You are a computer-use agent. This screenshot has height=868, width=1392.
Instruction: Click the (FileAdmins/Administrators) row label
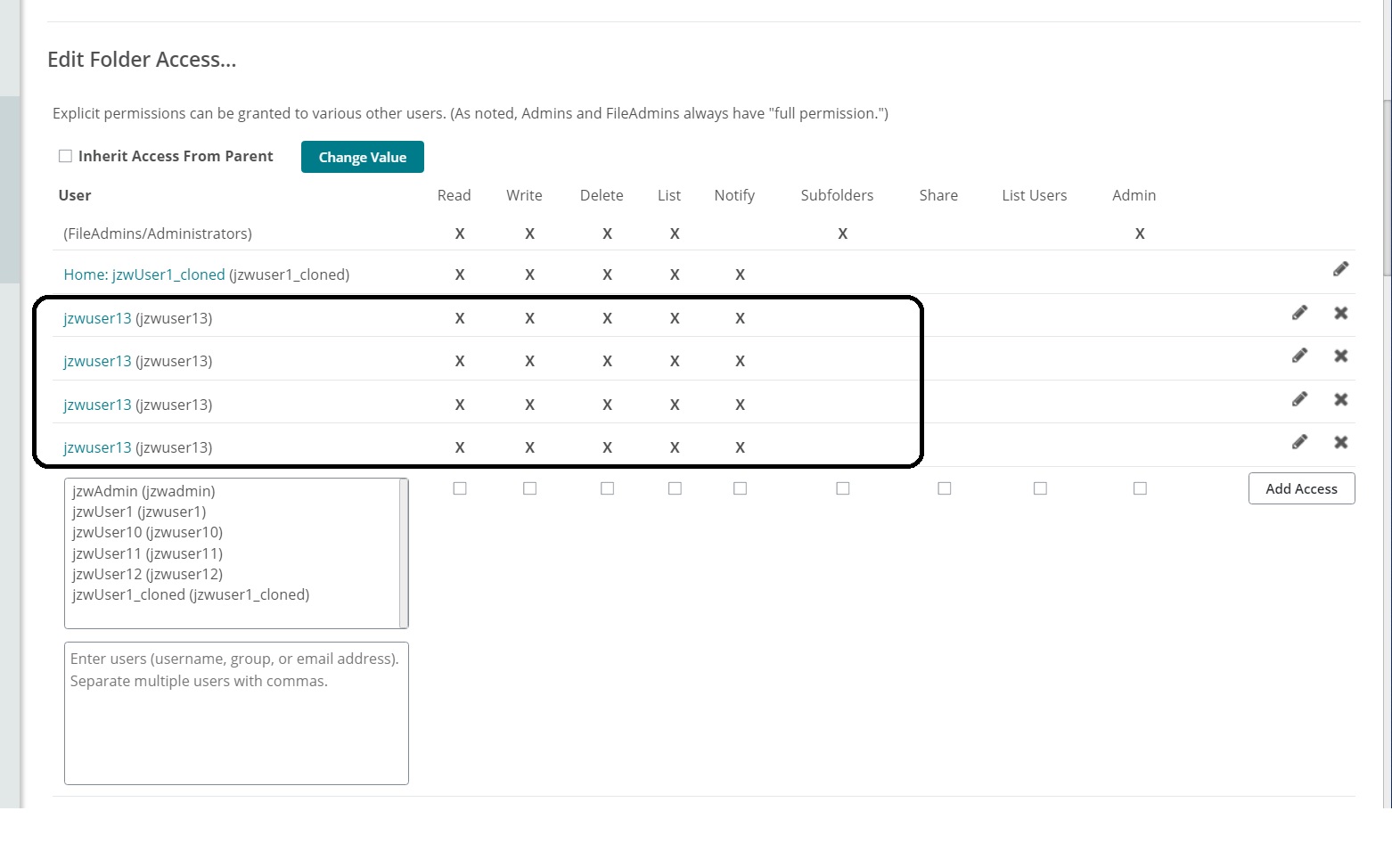pos(158,233)
